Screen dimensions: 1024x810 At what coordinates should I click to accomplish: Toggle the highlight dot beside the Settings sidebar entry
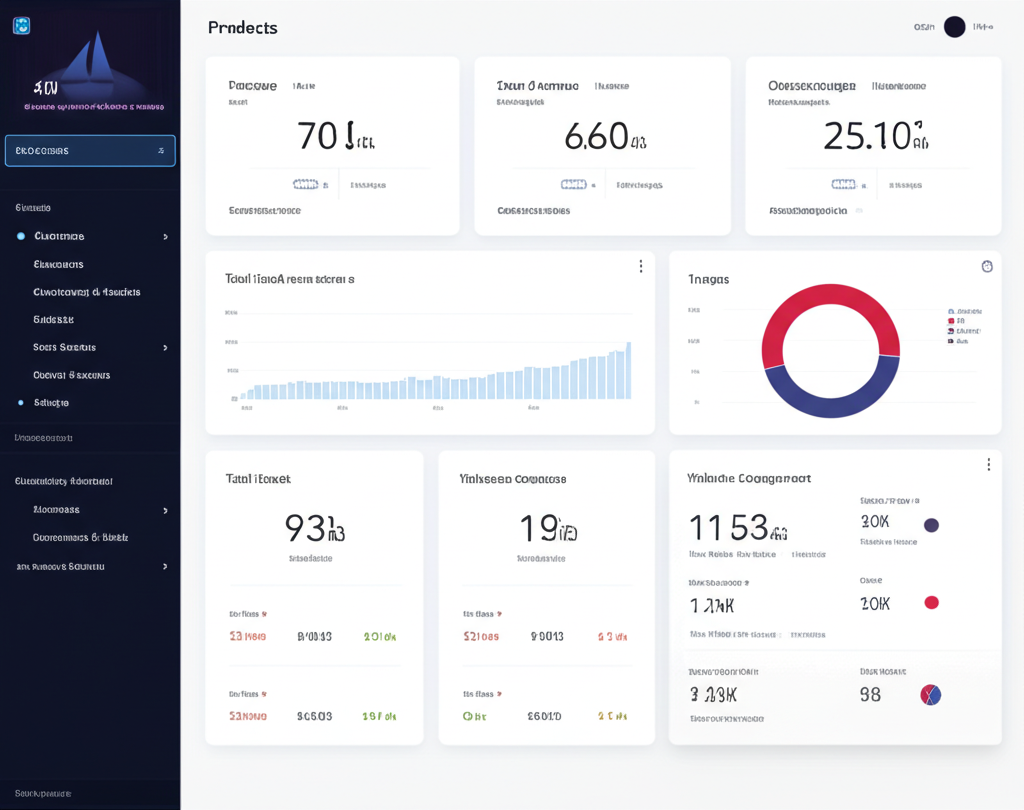[22, 402]
